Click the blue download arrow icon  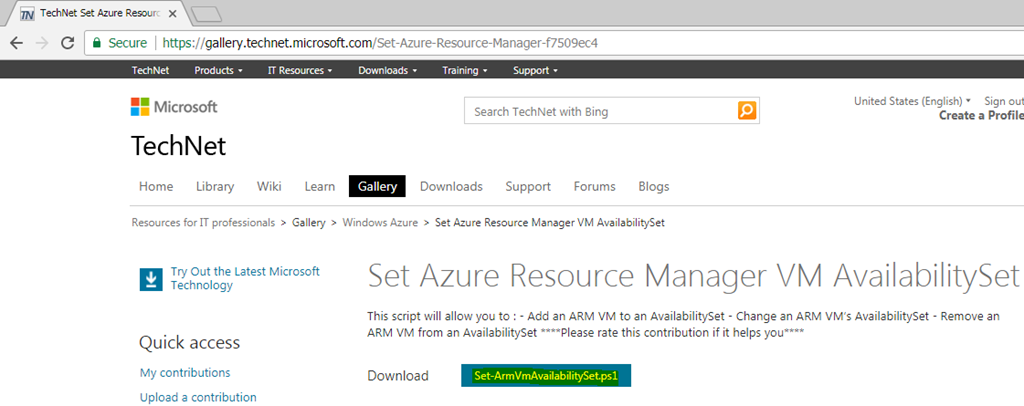(x=151, y=279)
